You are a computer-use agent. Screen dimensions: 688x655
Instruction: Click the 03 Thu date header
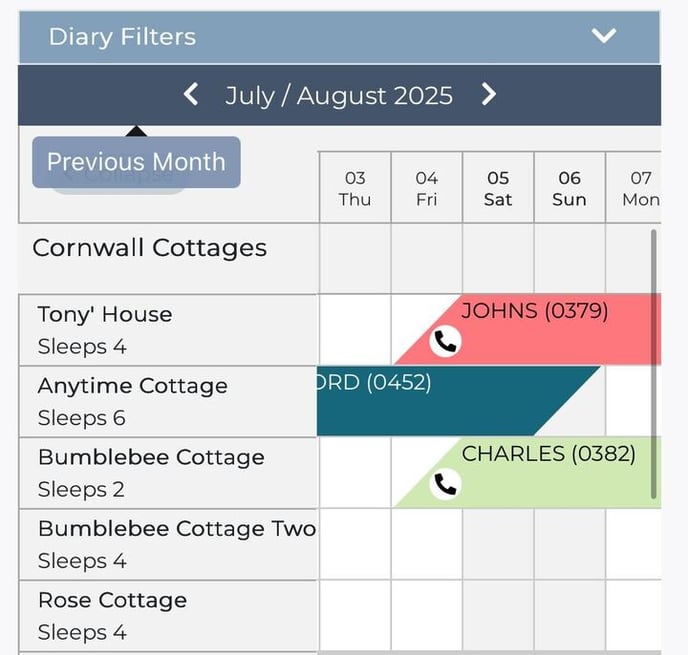point(355,188)
